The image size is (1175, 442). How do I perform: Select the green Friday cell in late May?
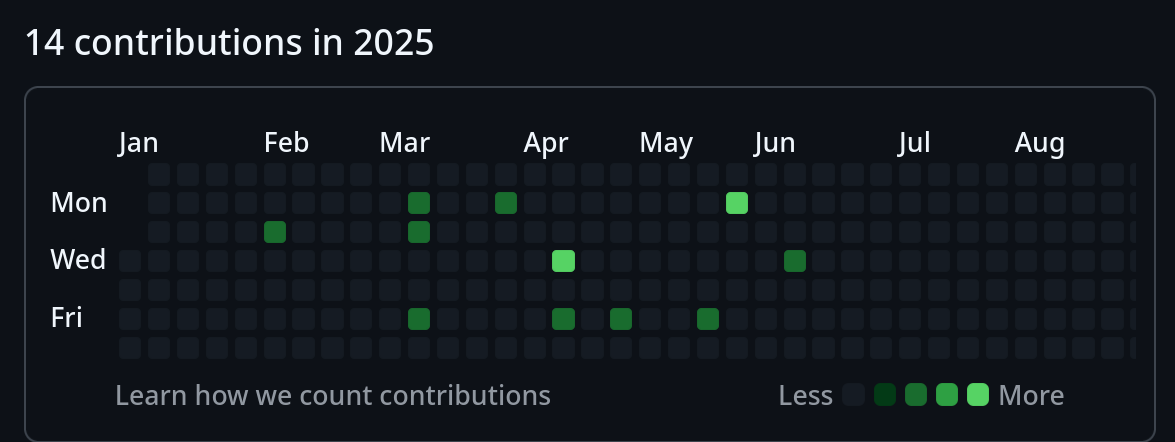click(x=708, y=318)
